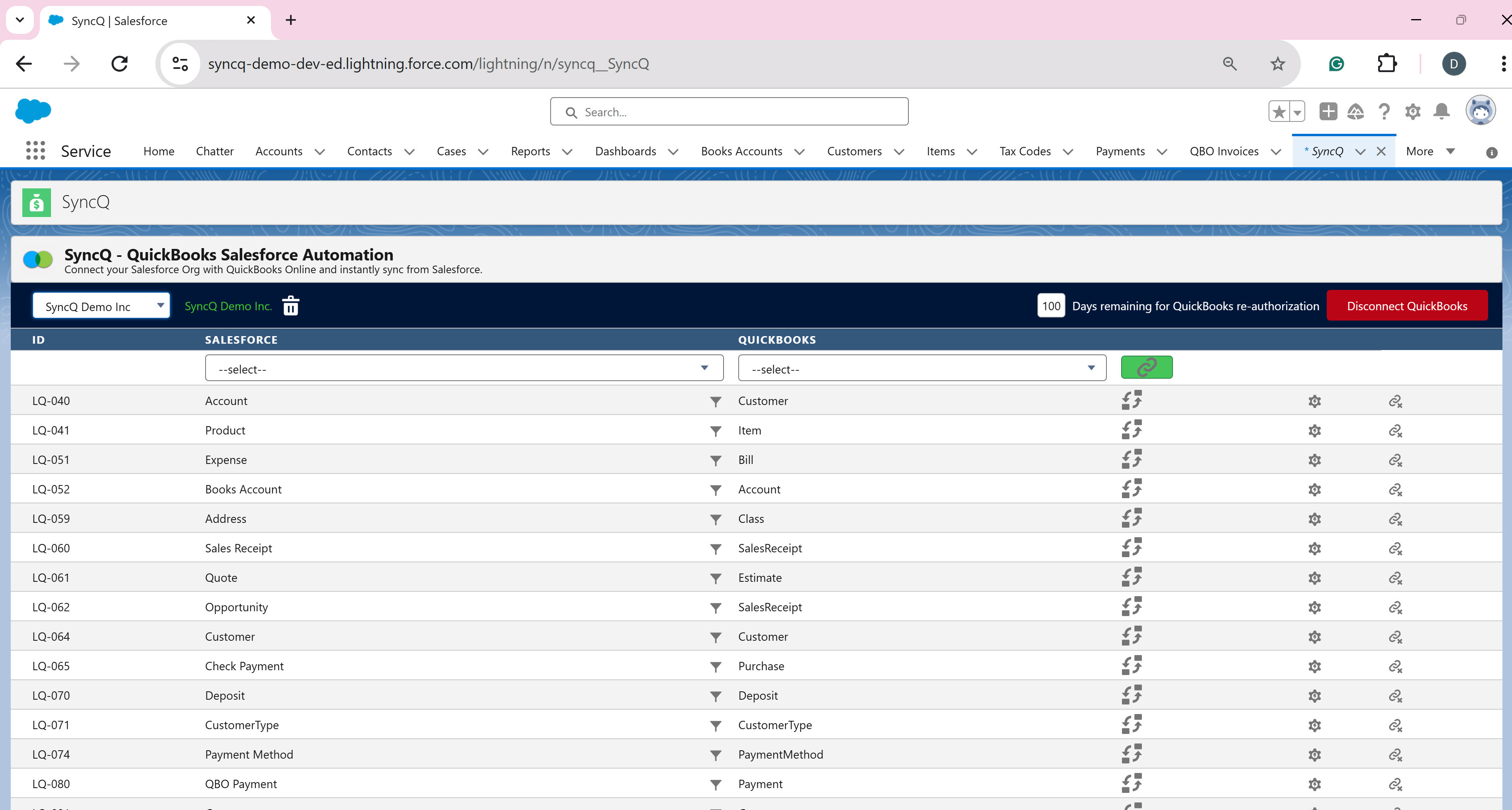This screenshot has width=1512, height=810.
Task: Open Salesforce Setup gear icon
Action: 1412,112
